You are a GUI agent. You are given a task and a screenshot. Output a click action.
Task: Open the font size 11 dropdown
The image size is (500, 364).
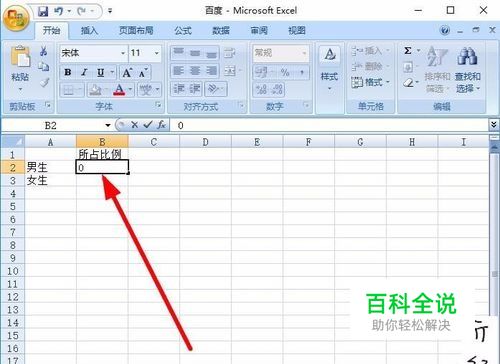click(x=156, y=53)
